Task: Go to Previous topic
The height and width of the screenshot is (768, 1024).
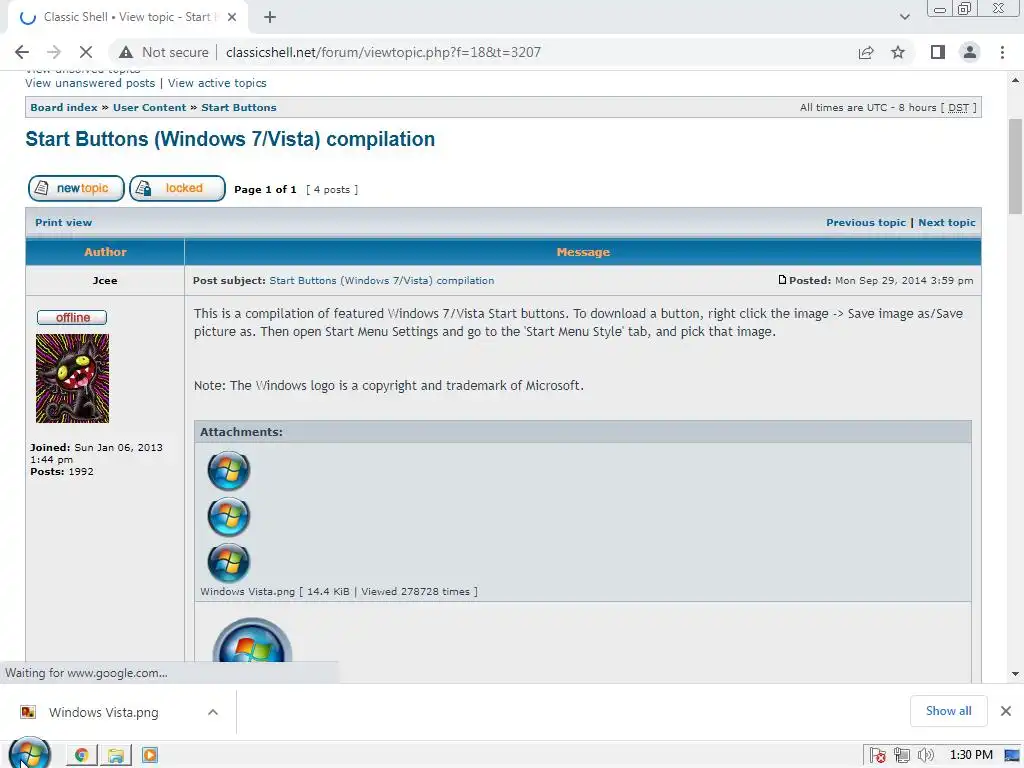Action: 865,222
